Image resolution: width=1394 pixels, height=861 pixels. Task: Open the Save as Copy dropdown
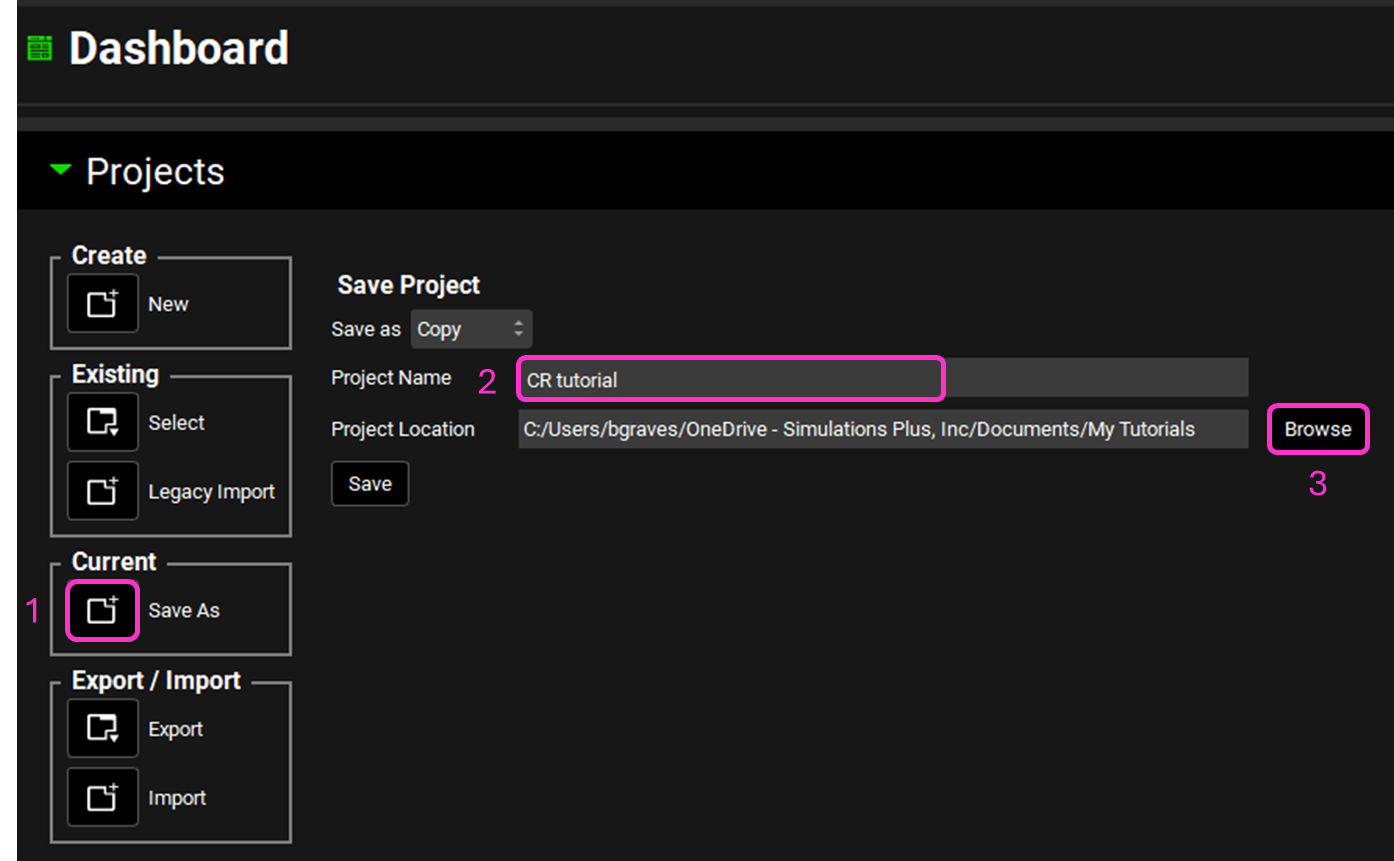[x=471, y=329]
